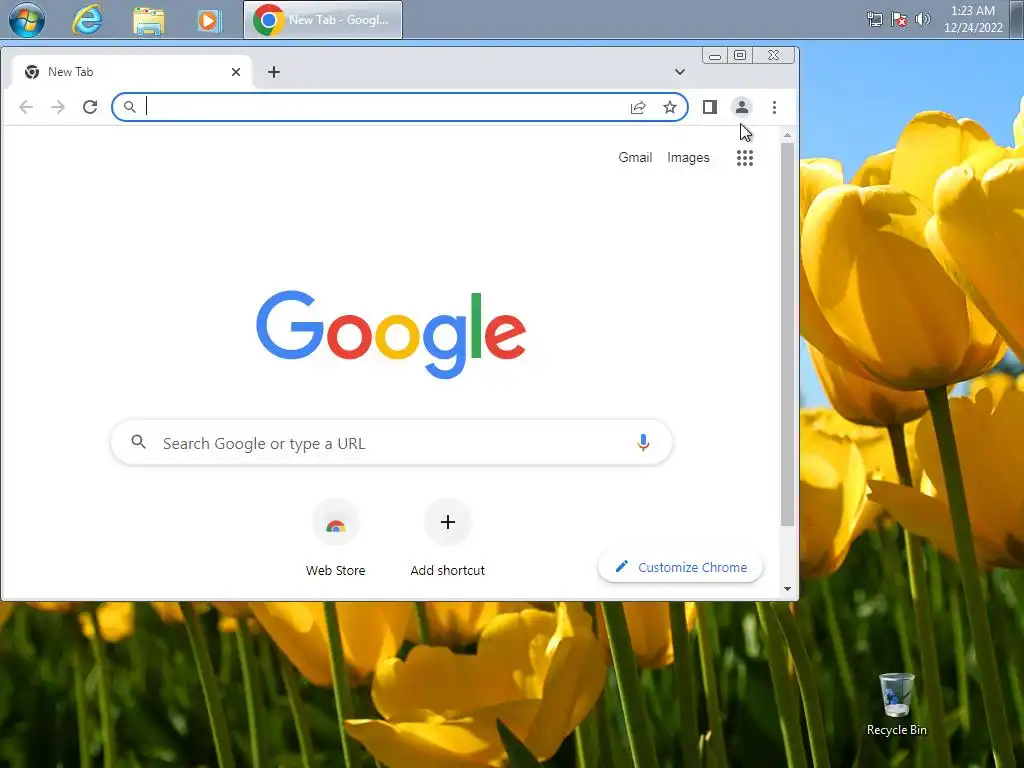Launch Windows Media Player from taskbar
This screenshot has height=768, width=1024.
[209, 20]
